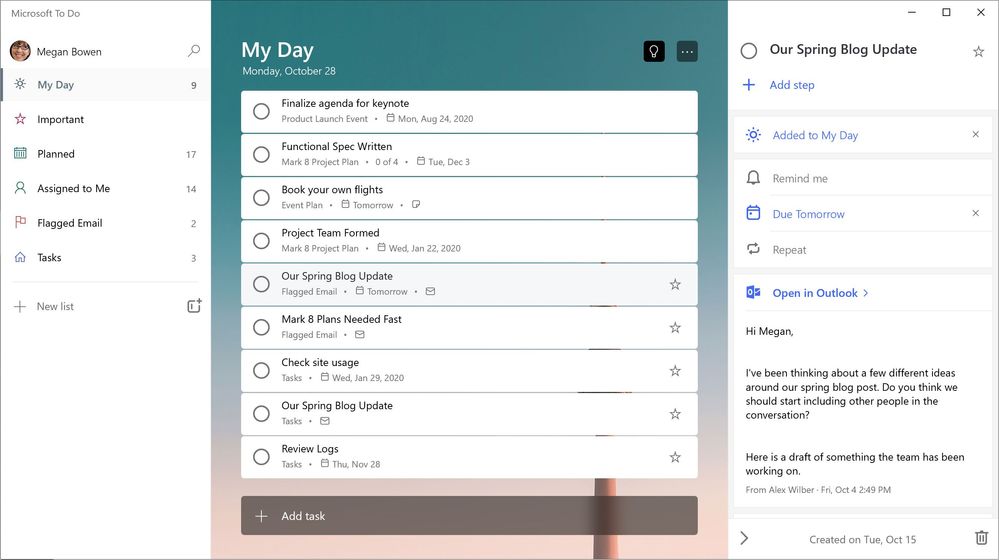Click Created on Tue, Oct 15 text

(x=863, y=540)
